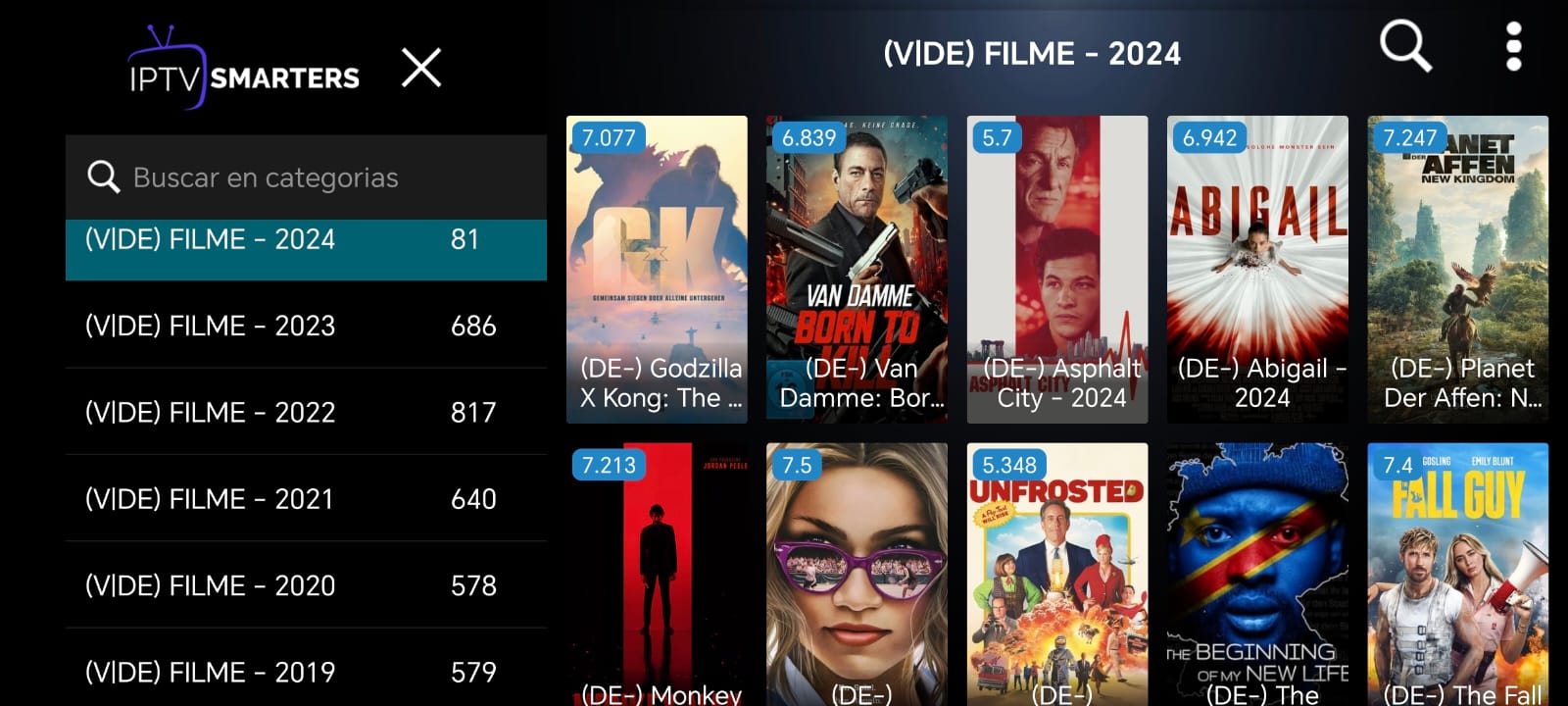Open the (VIDE) FILME - 2022 category
This screenshot has height=706, width=1568.
pos(306,412)
